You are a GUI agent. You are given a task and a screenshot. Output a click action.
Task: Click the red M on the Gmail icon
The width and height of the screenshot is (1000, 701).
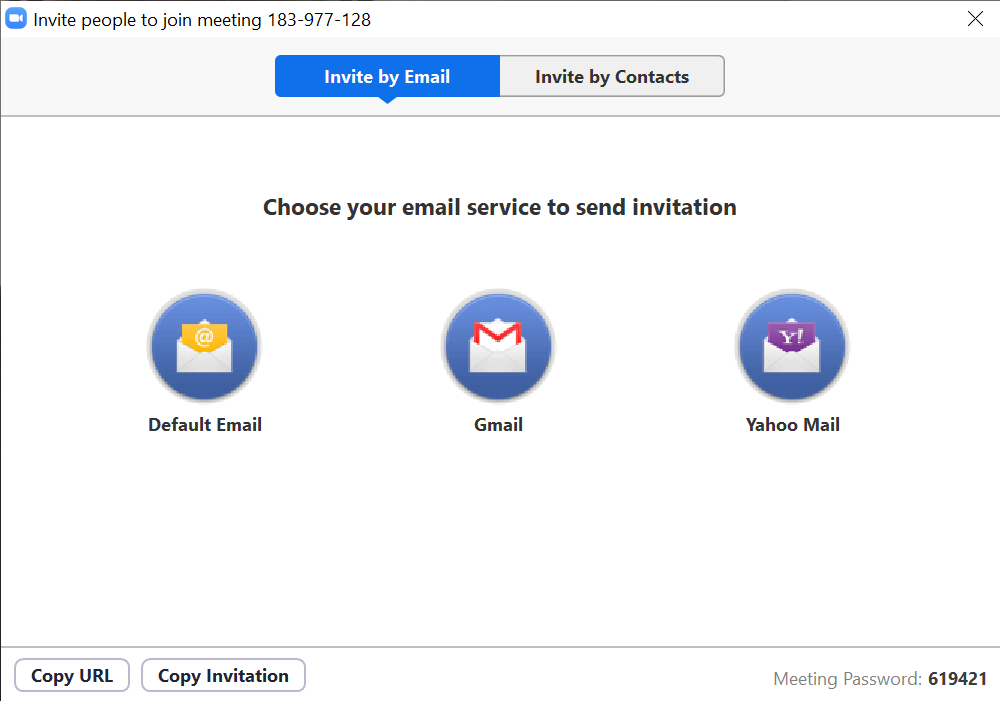click(x=498, y=336)
